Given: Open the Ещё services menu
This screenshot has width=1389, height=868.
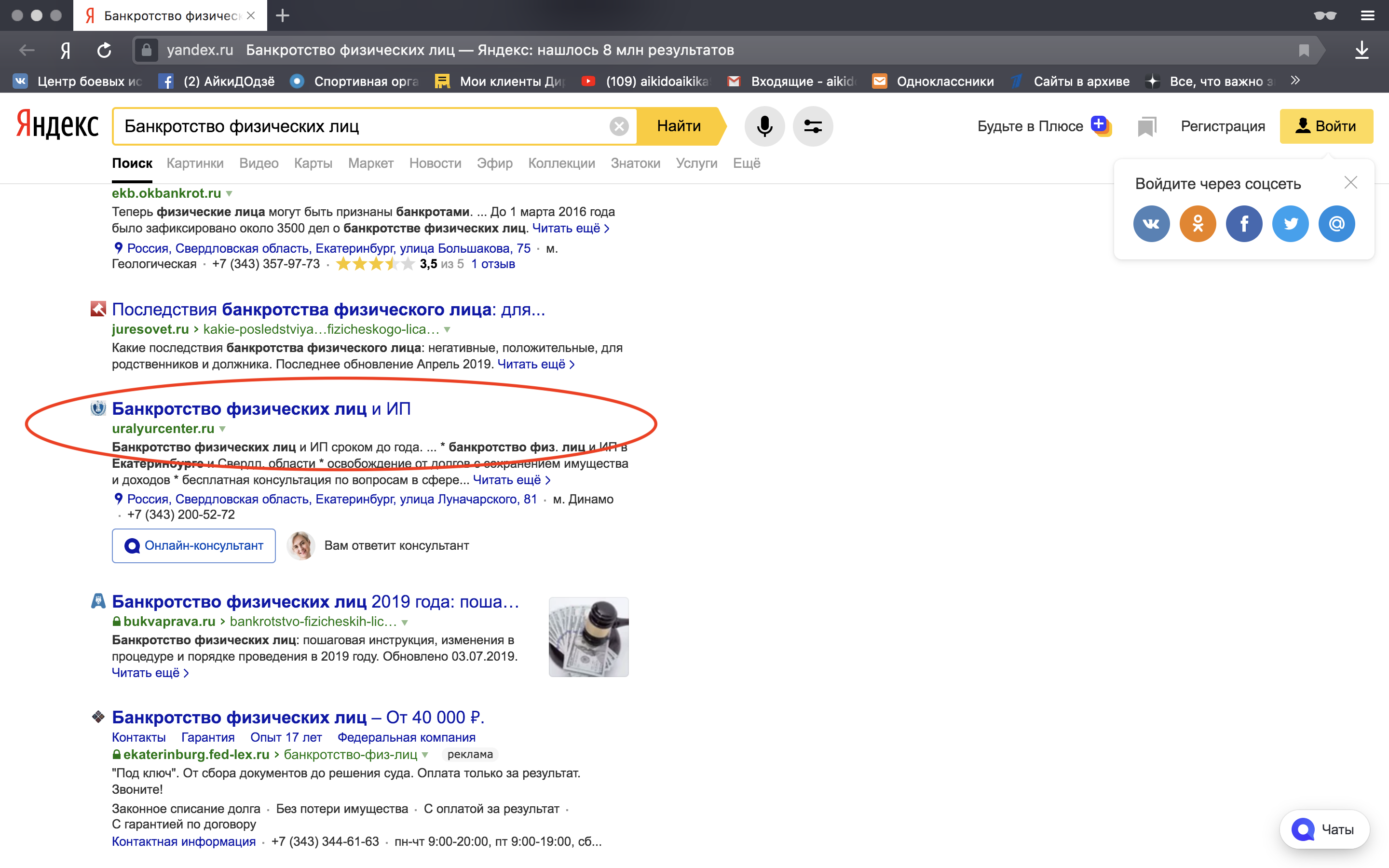Looking at the screenshot, I should click(x=747, y=163).
